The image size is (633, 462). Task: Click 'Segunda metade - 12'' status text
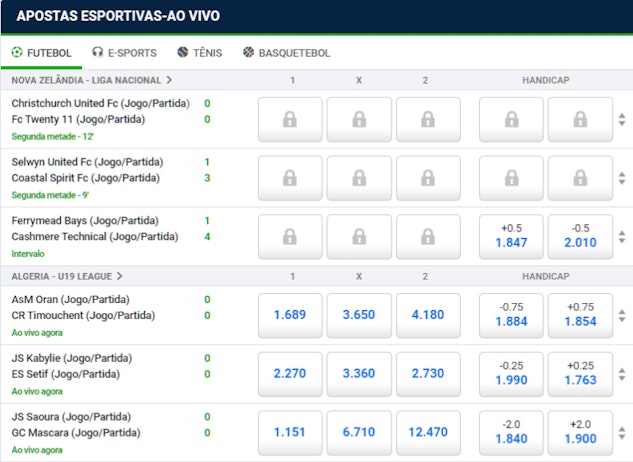coord(52,136)
